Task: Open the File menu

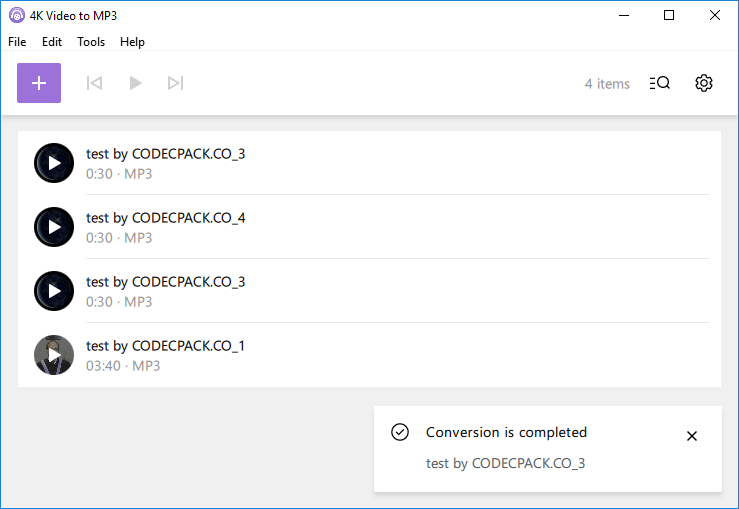Action: coord(17,42)
